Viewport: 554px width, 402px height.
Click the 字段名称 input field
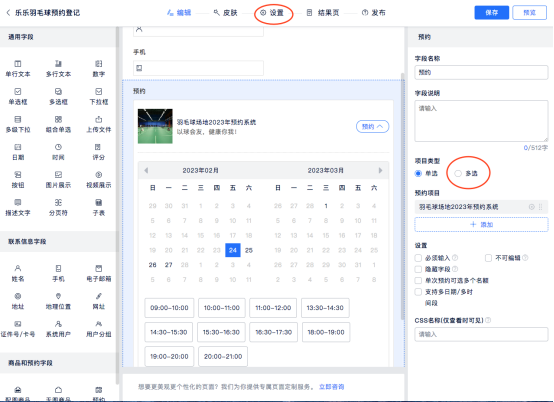(x=481, y=72)
